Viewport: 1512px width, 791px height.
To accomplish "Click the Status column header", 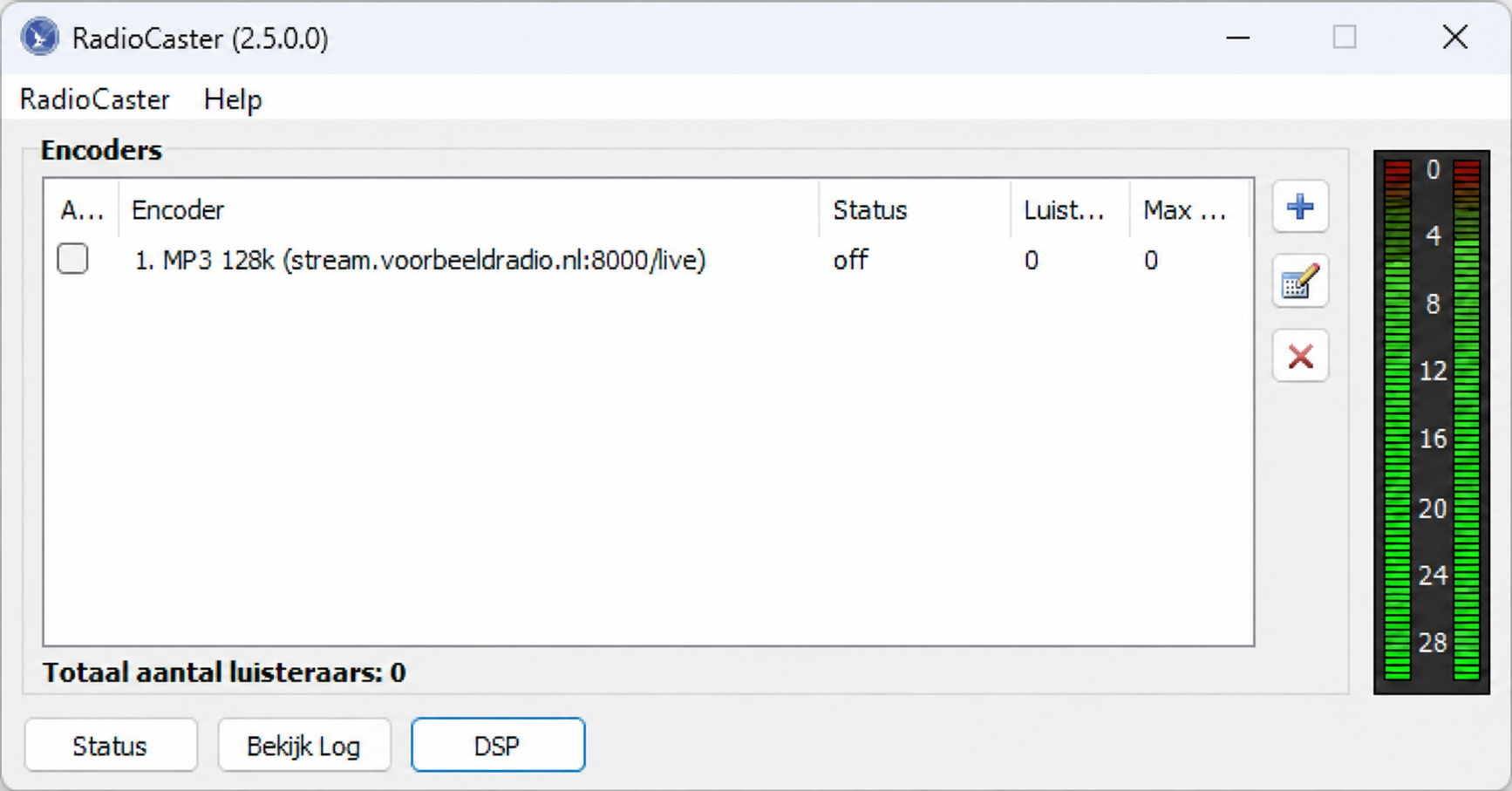I will point(915,209).
